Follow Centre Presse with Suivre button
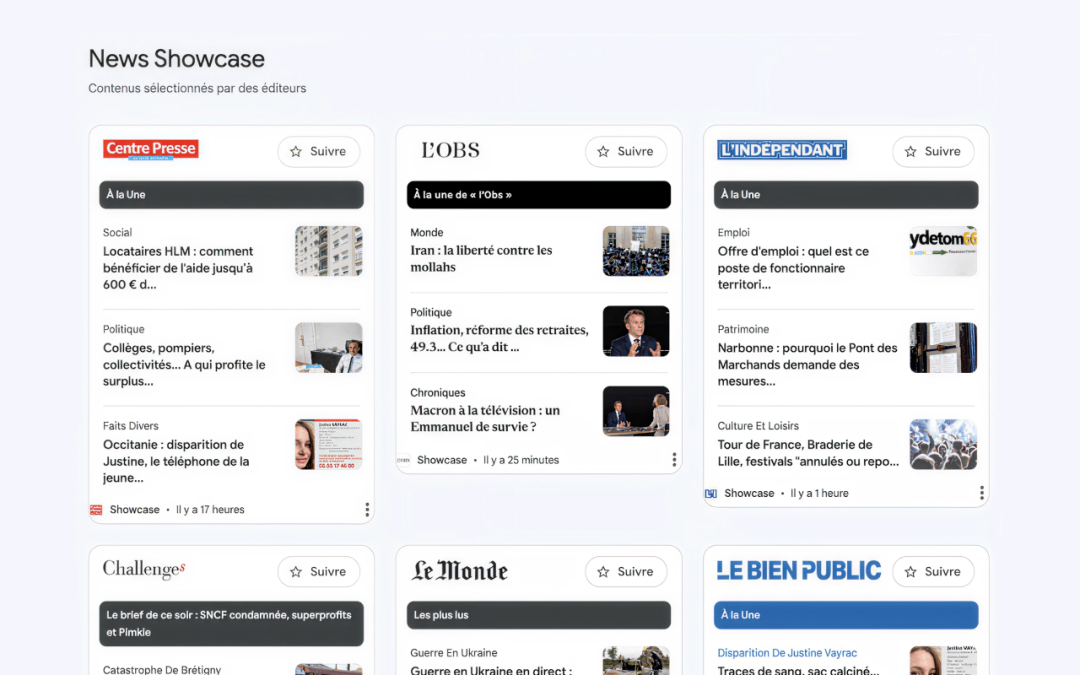 [319, 152]
